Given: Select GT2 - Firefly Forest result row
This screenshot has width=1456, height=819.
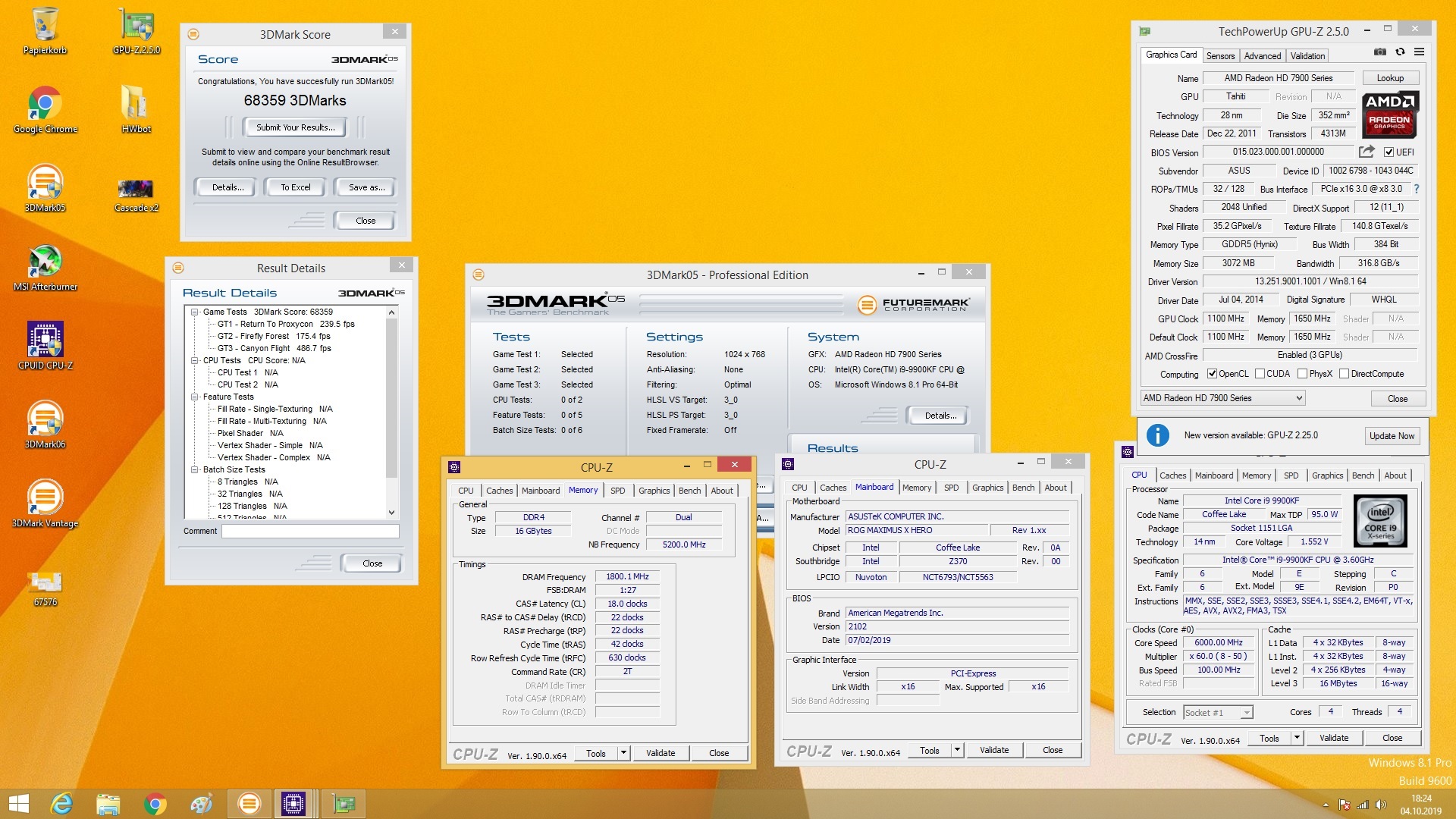Looking at the screenshot, I should click(274, 336).
